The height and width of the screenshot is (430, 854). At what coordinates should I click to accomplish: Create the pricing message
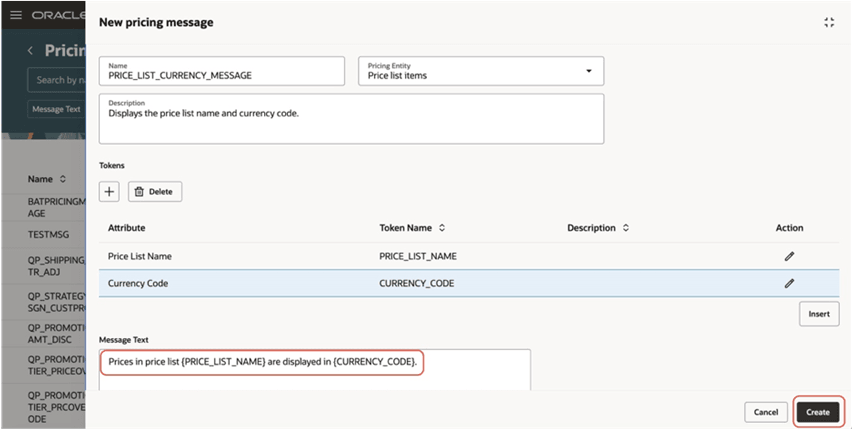tap(818, 412)
